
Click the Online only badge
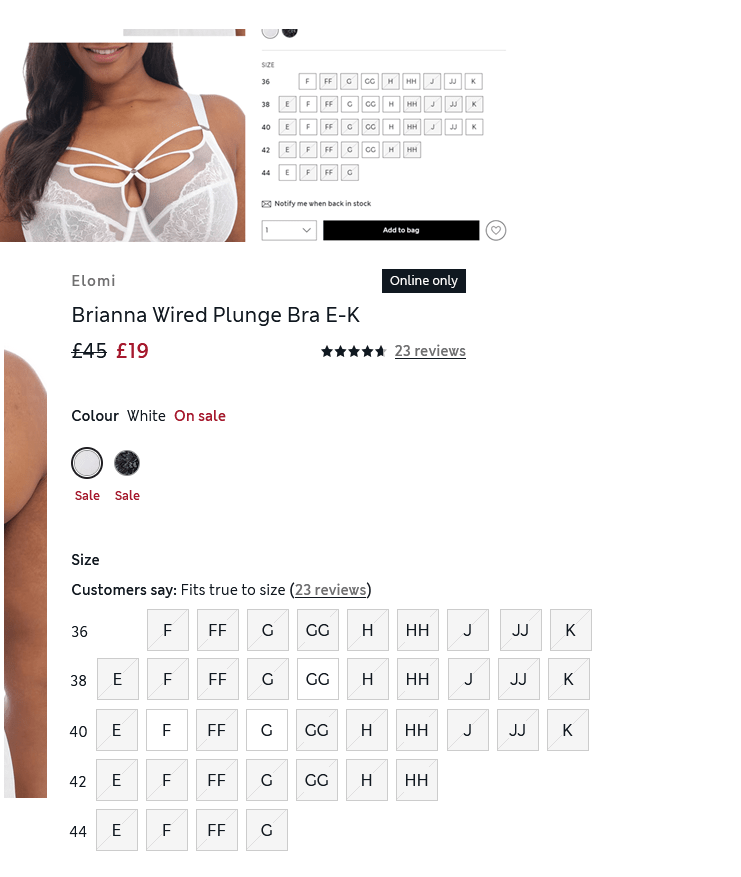pos(424,281)
